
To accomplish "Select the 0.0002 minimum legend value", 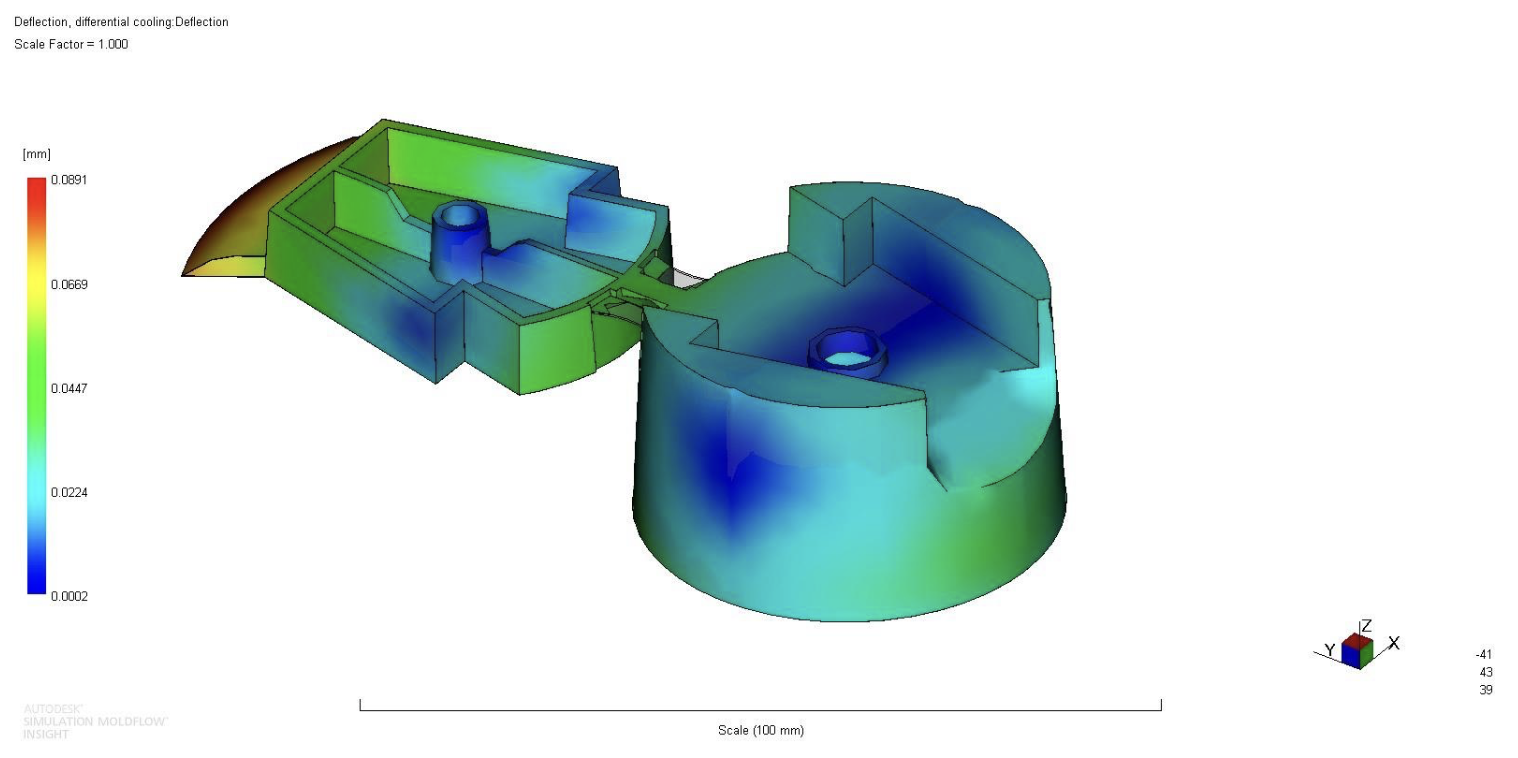I will pyautogui.click(x=70, y=597).
